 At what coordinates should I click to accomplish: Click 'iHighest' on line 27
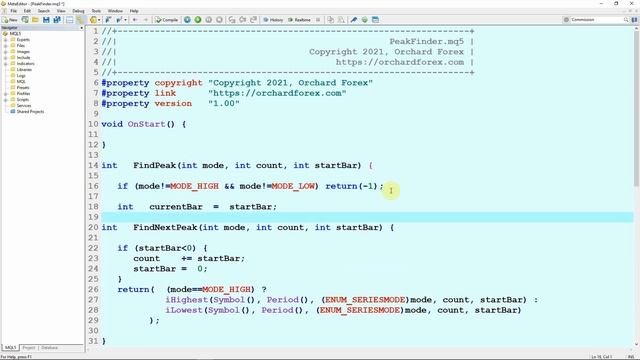click(x=187, y=300)
